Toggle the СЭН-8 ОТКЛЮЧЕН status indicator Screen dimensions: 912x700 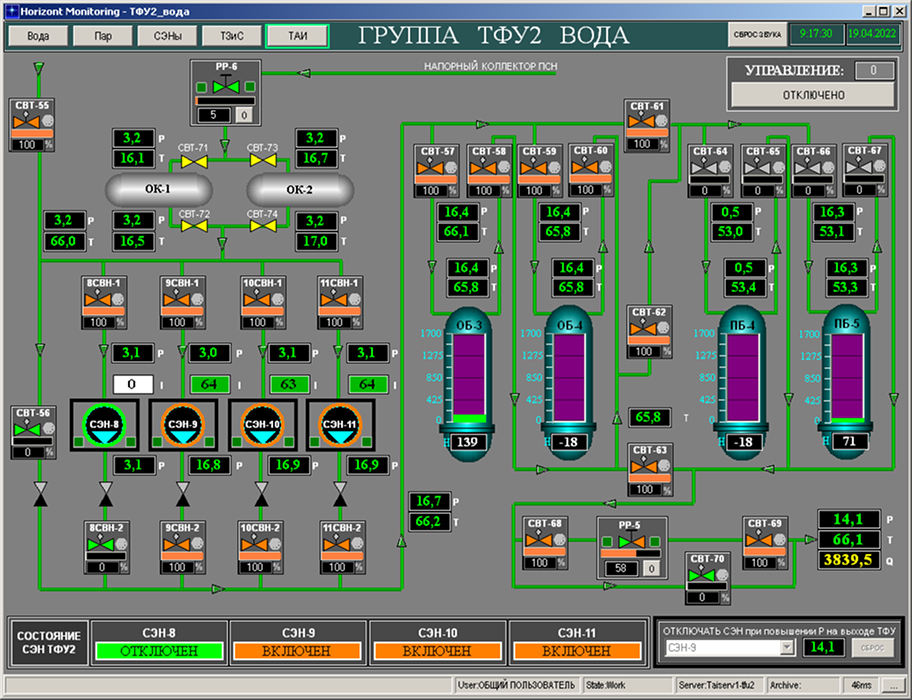coord(156,650)
